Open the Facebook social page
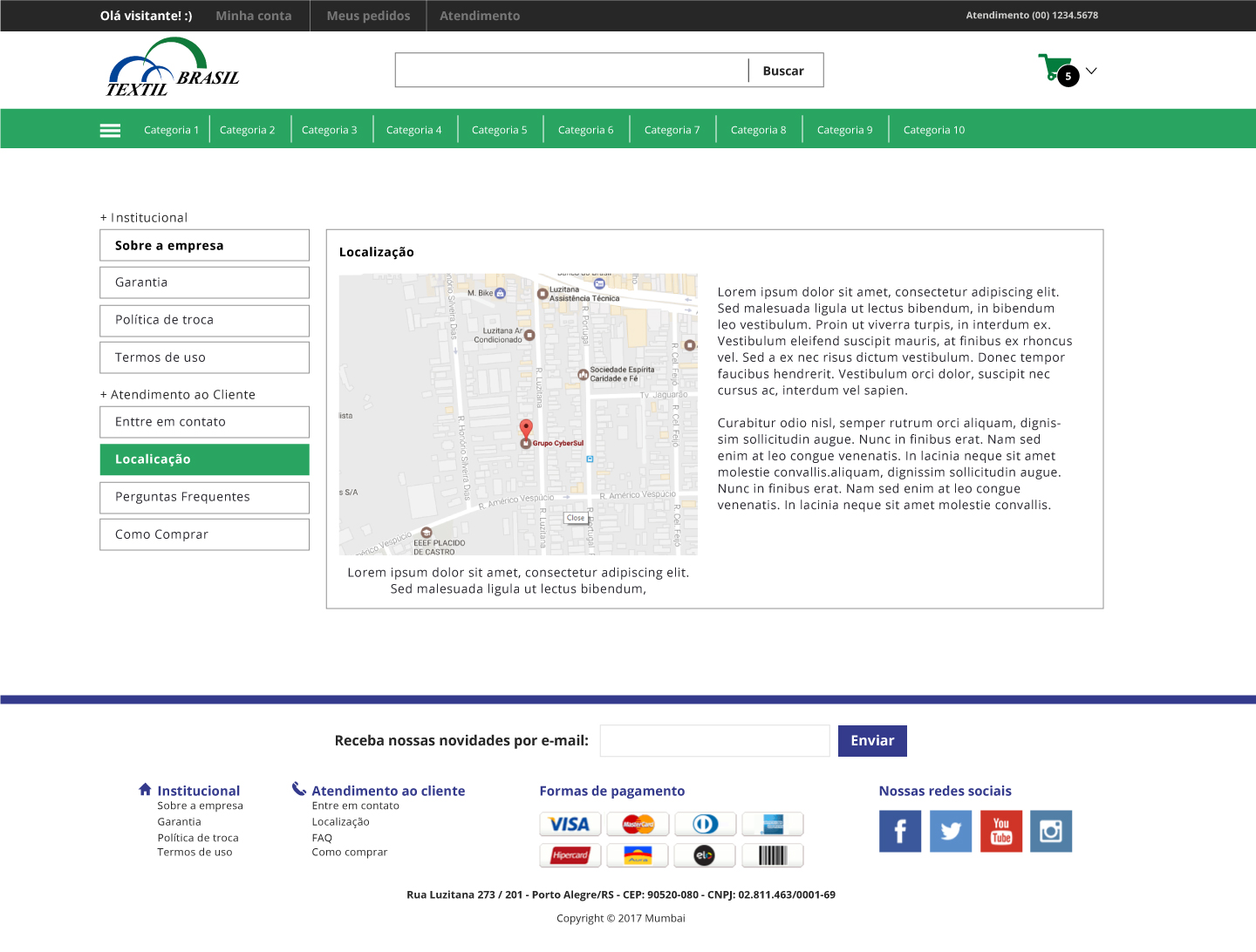 pos(899,831)
